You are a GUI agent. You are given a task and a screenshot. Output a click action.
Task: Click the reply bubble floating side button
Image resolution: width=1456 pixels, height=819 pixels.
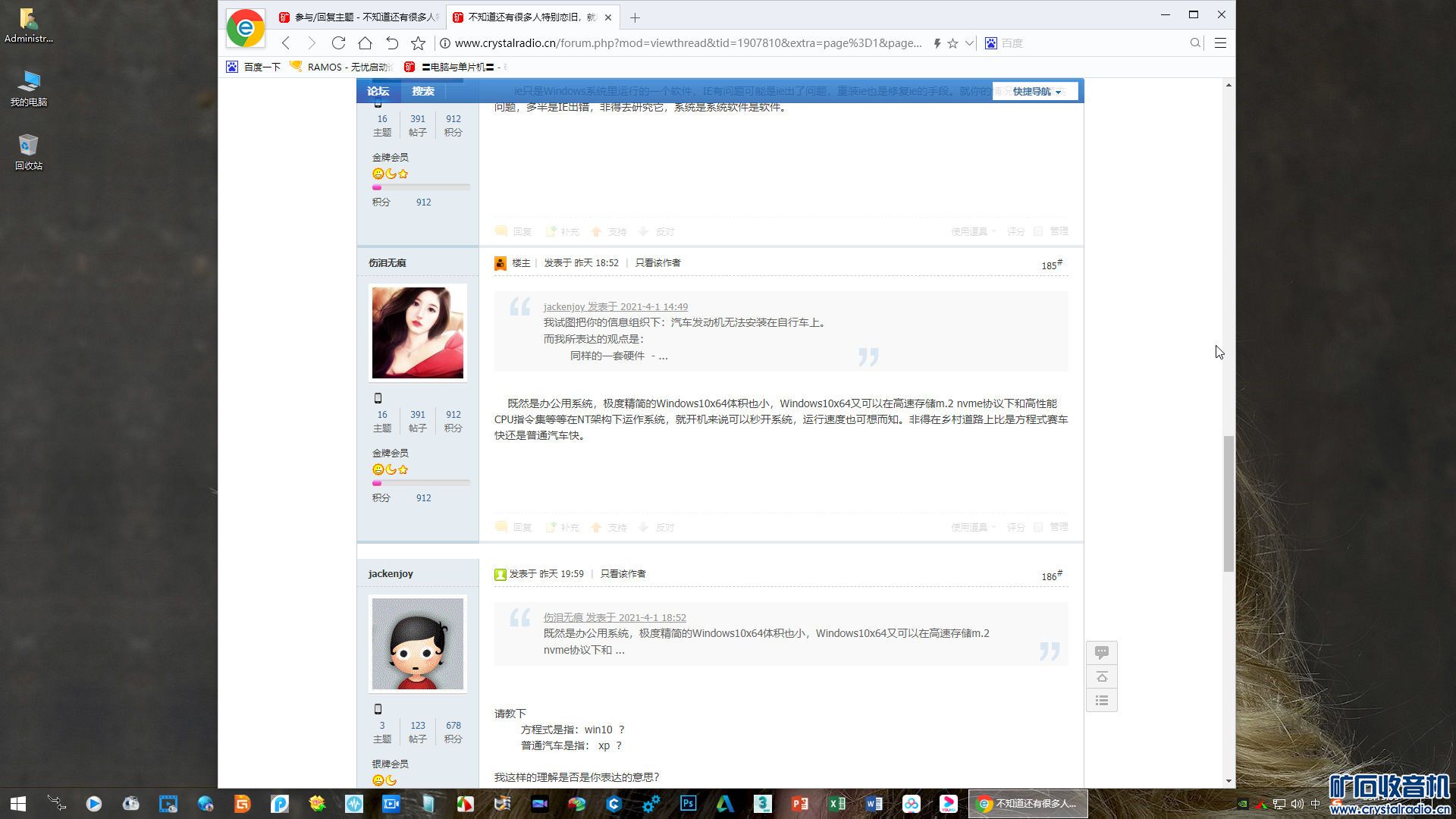click(x=1102, y=652)
